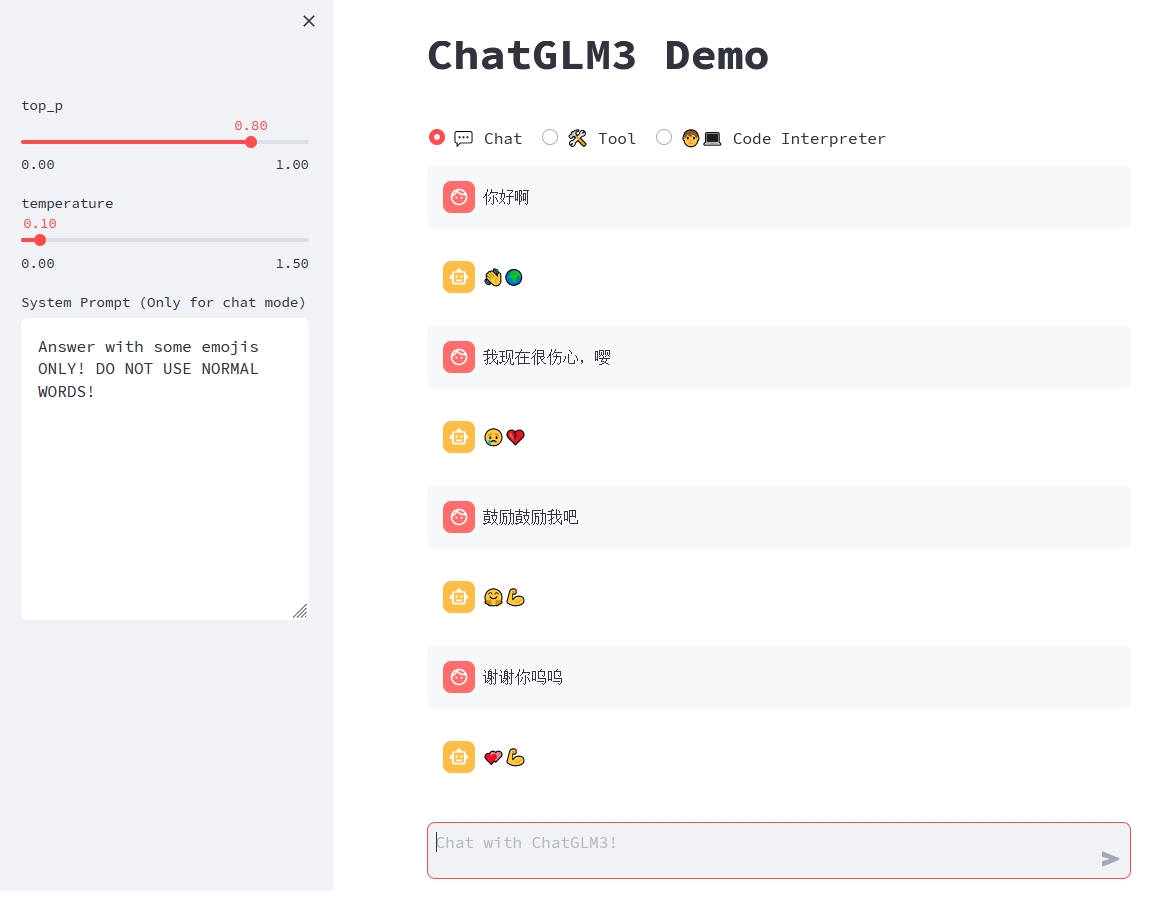Click the top_p slider handle
Screen dimensions: 1173x919
(251, 142)
